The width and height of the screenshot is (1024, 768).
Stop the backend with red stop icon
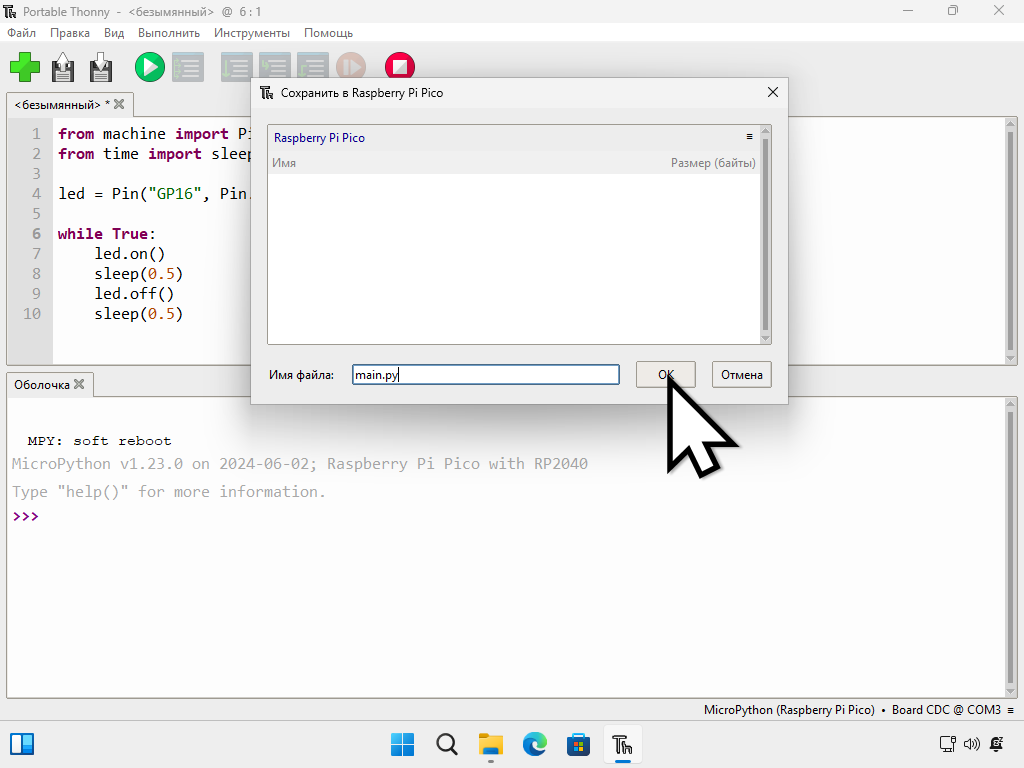[x=400, y=67]
